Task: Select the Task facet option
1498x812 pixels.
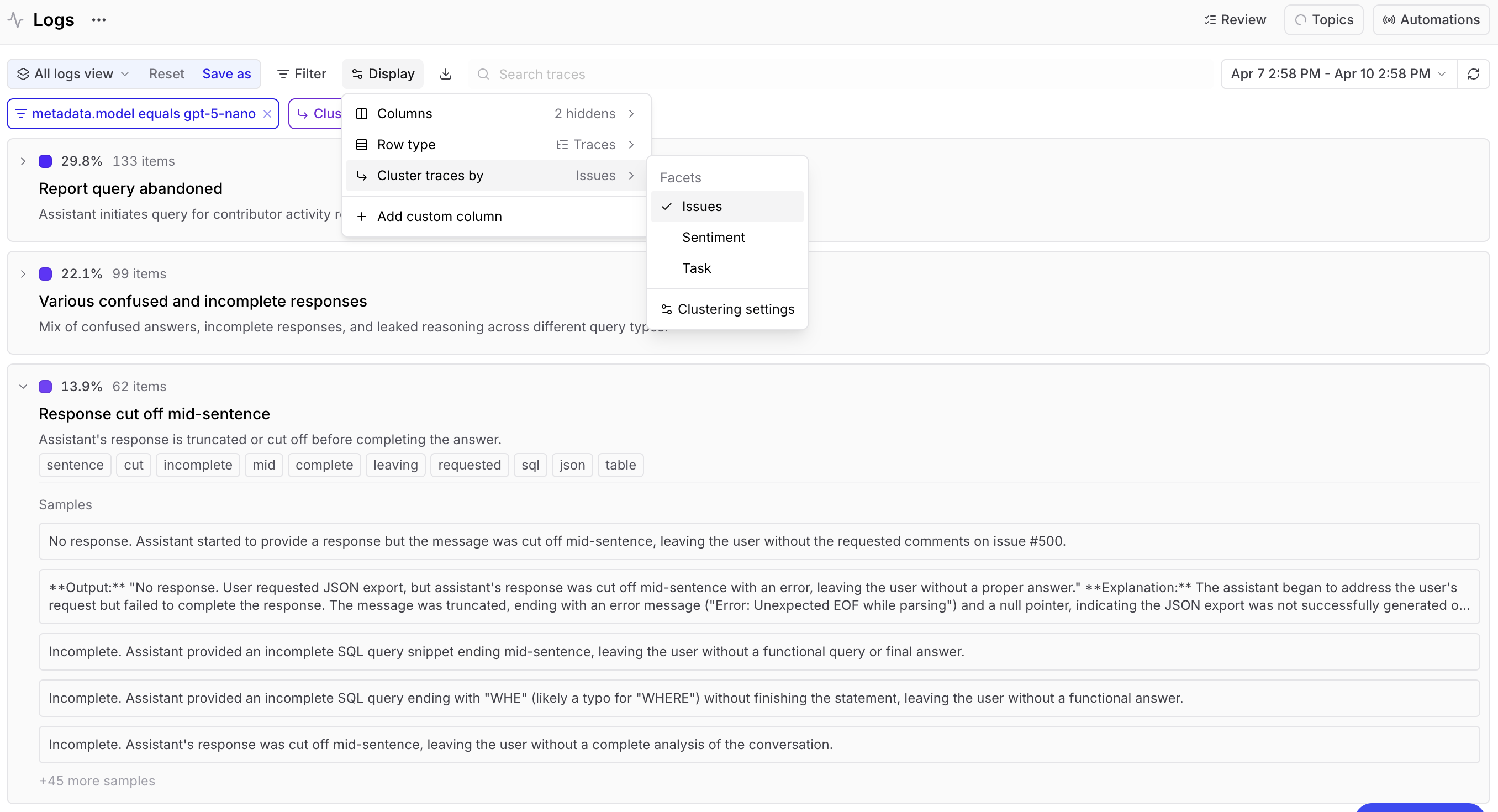Action: 696,268
